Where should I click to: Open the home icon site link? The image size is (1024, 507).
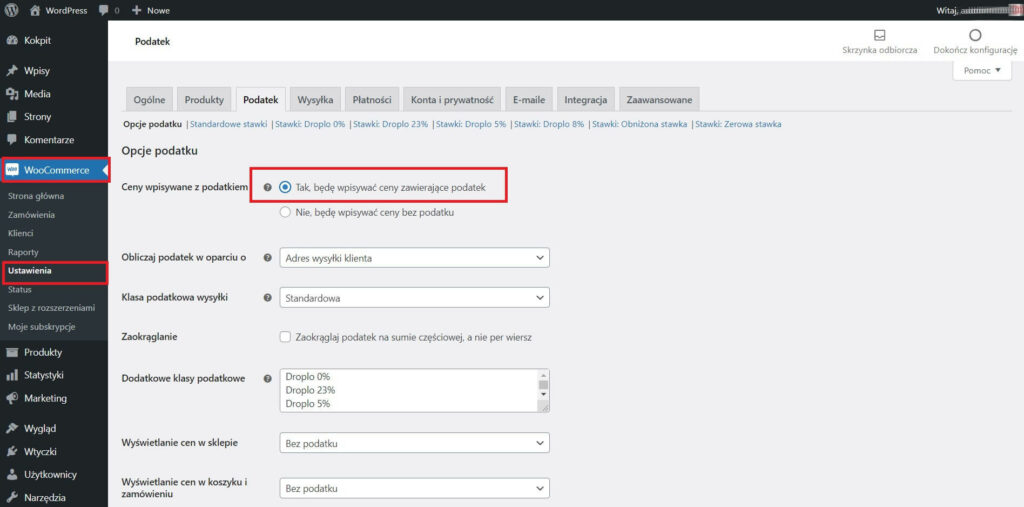[x=35, y=10]
